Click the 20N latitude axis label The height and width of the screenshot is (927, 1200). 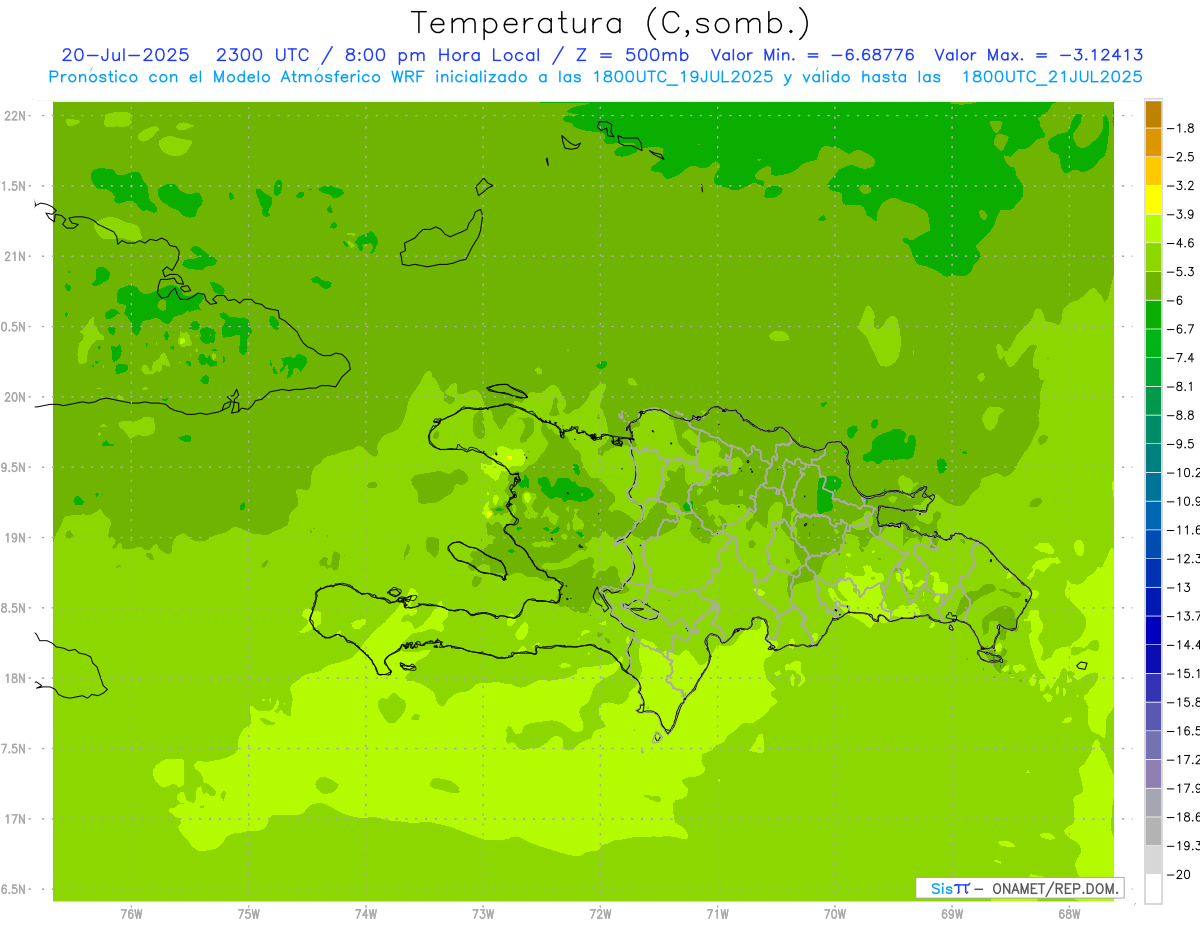16,397
